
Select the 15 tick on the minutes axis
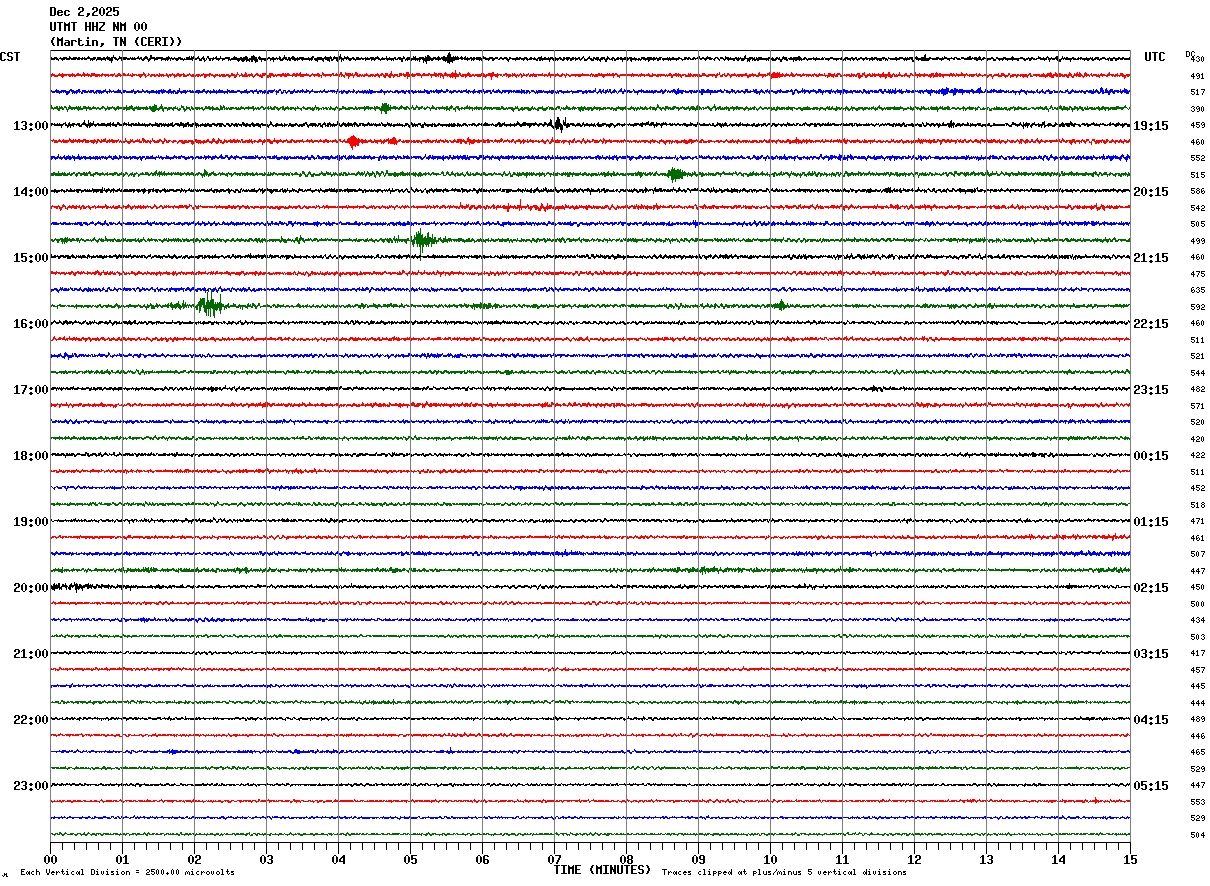[x=1130, y=859]
